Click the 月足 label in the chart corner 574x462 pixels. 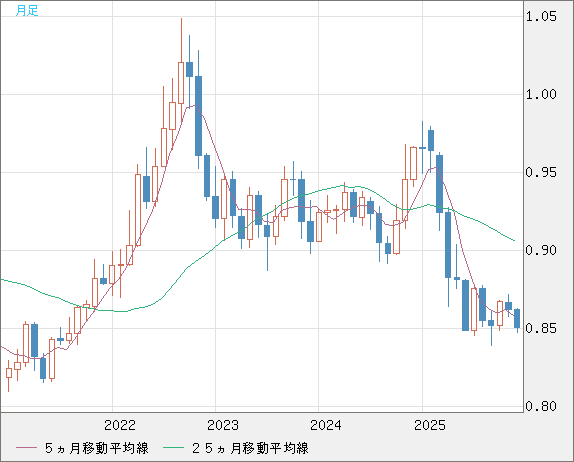click(27, 10)
